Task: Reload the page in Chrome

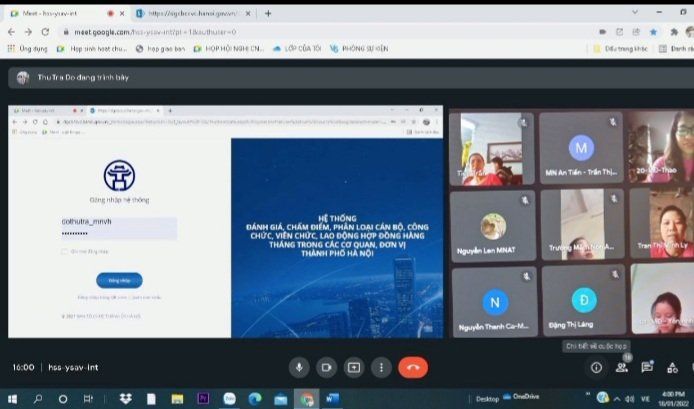Action: (x=45, y=31)
